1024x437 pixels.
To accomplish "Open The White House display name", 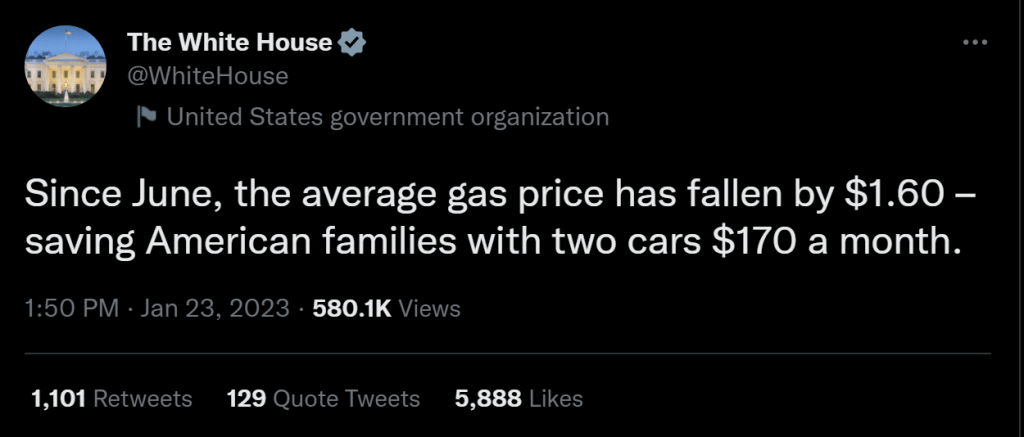I will [230, 43].
